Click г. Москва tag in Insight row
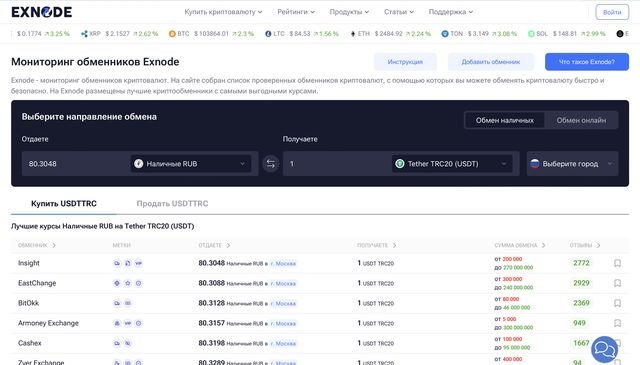640x365 pixels. (283, 264)
